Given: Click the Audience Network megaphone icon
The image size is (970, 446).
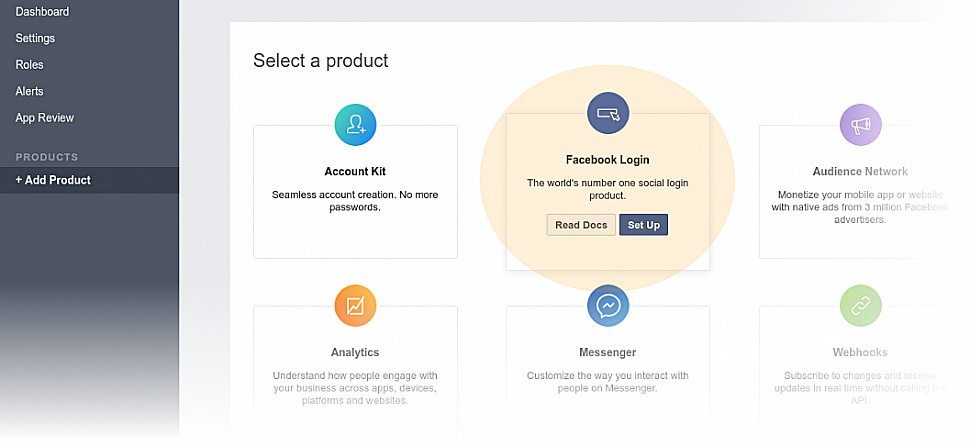Looking at the screenshot, I should [861, 125].
